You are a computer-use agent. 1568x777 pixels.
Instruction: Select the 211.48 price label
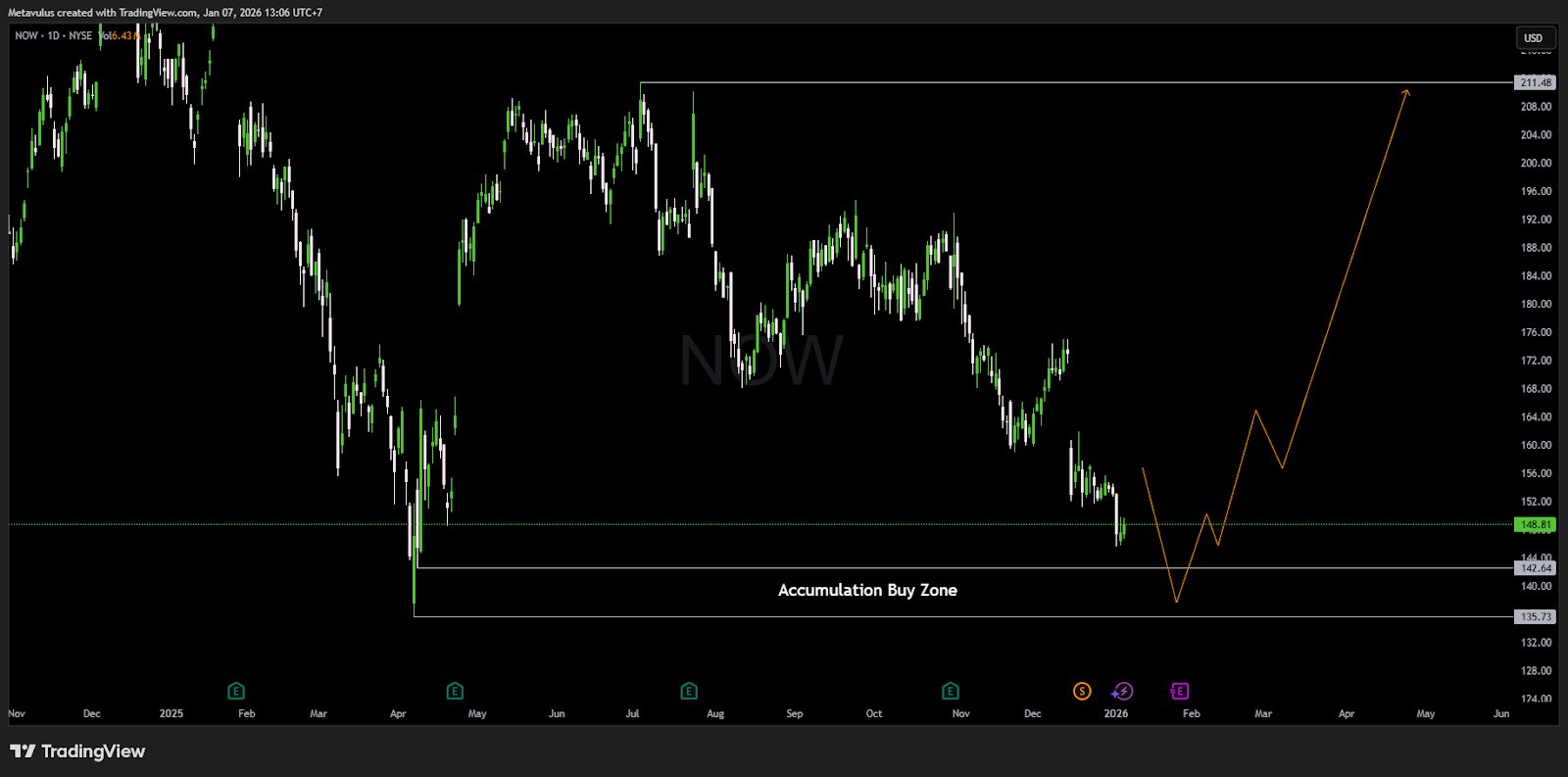(1536, 83)
